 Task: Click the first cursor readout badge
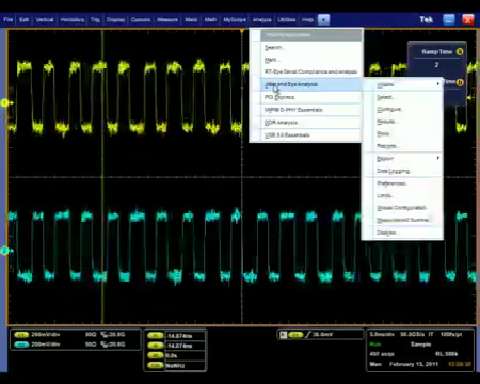[155, 336]
